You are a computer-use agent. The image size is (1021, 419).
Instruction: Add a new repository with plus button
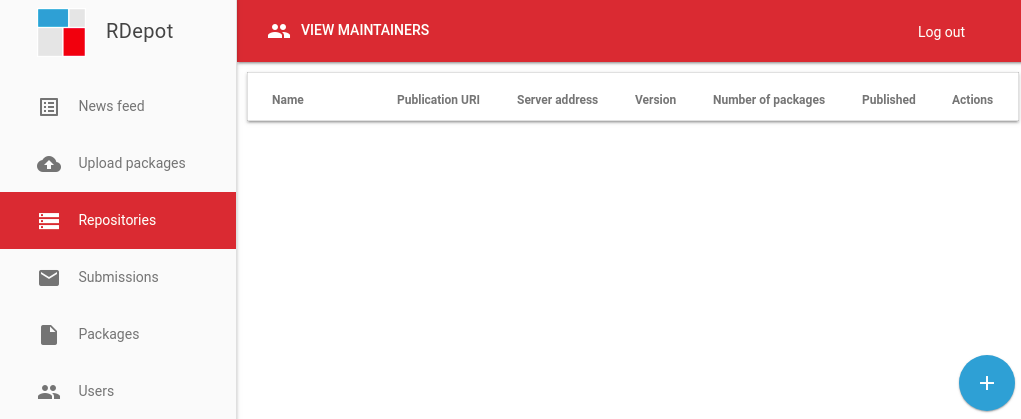coord(986,383)
